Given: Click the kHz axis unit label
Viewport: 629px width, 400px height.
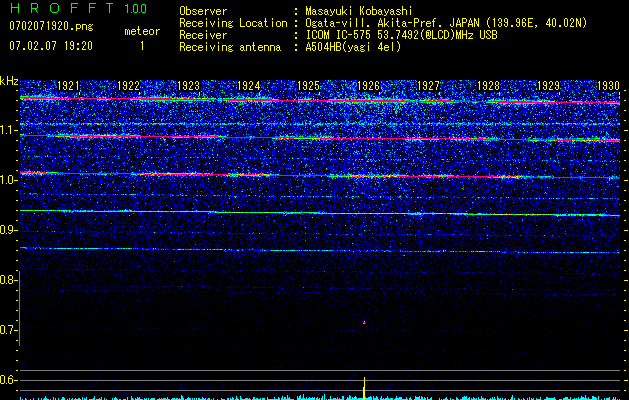Looking at the screenshot, I should click(x=9, y=80).
